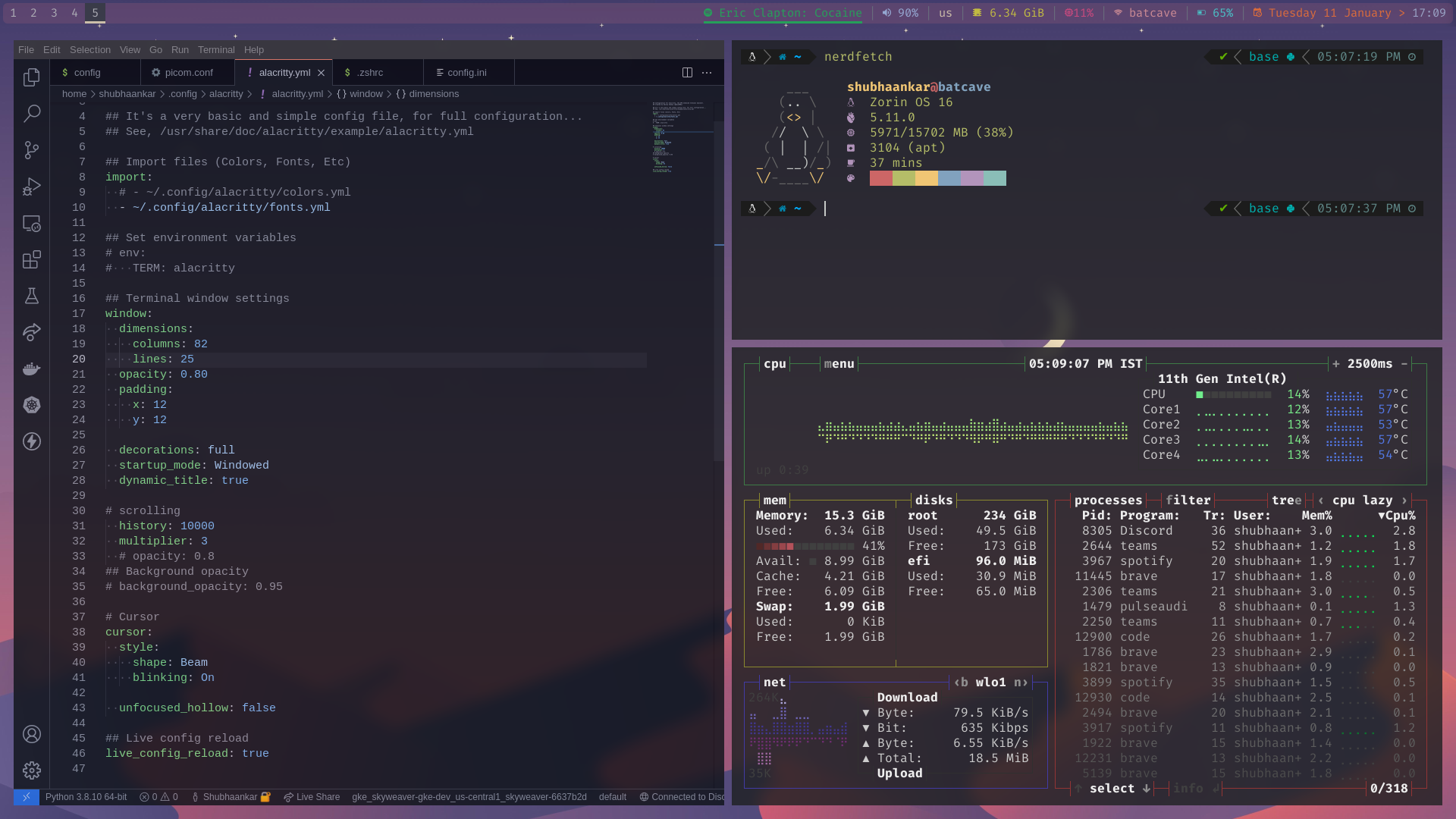The height and width of the screenshot is (819, 1456).
Task: Open the Kubernetes sidebar icon
Action: point(32,405)
